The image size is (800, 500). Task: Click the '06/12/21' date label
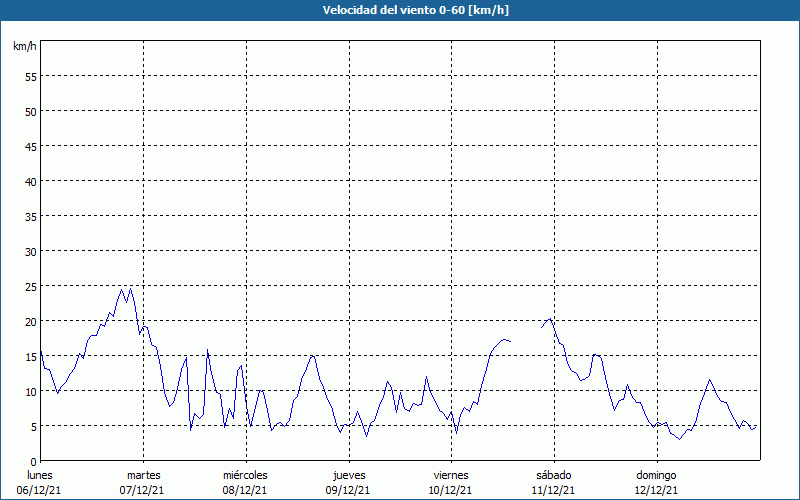pos(39,490)
